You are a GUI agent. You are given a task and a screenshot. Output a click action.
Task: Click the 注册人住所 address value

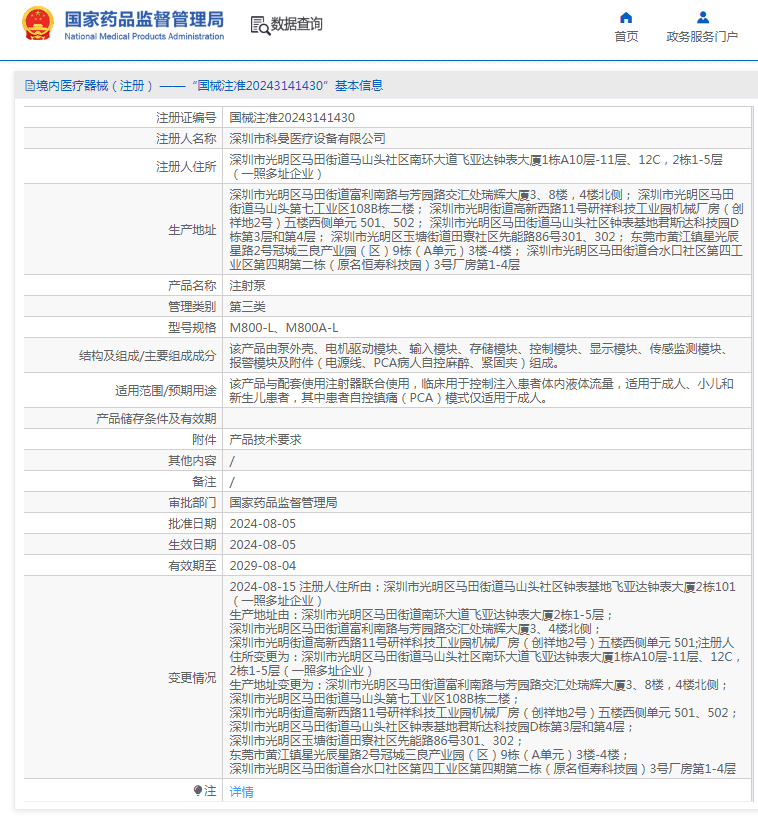[x=476, y=167]
